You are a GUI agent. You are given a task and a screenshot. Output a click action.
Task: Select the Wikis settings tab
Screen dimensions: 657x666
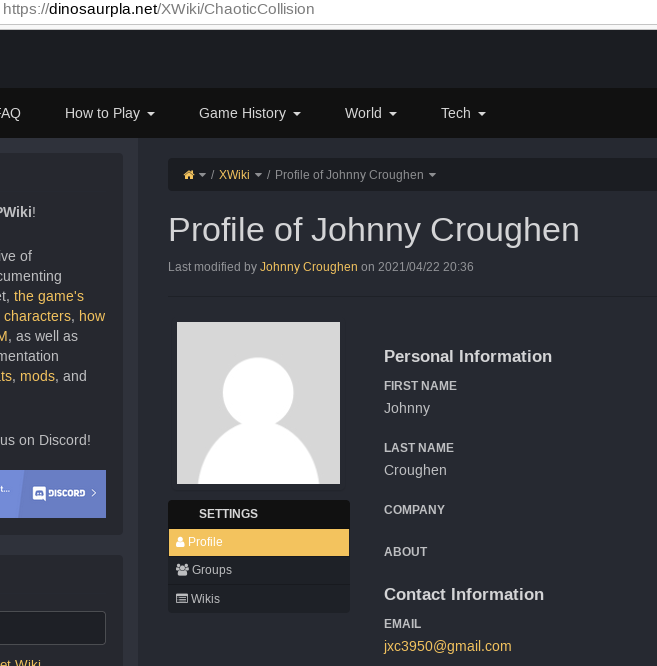(x=259, y=599)
